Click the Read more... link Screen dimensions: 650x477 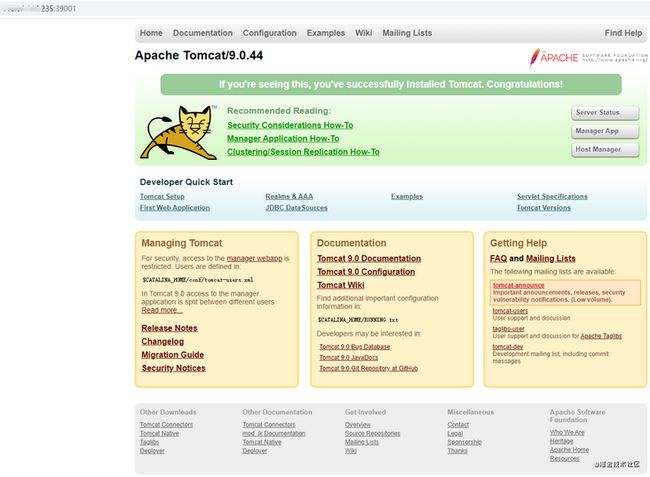point(162,310)
